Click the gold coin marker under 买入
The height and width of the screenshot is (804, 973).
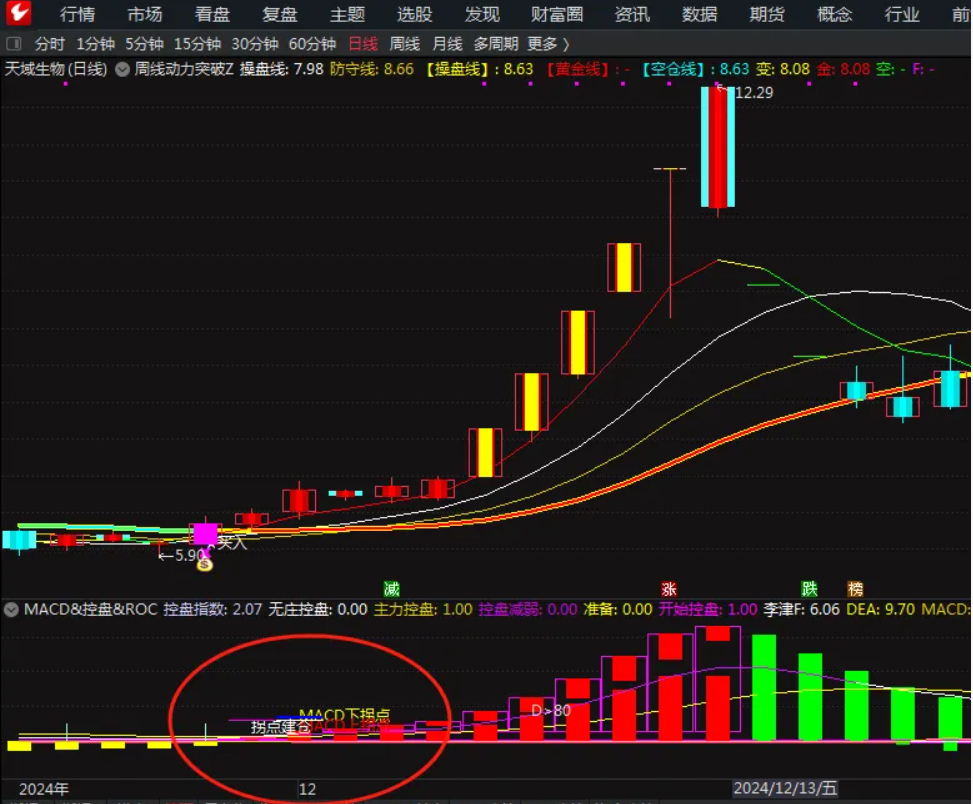(x=205, y=564)
